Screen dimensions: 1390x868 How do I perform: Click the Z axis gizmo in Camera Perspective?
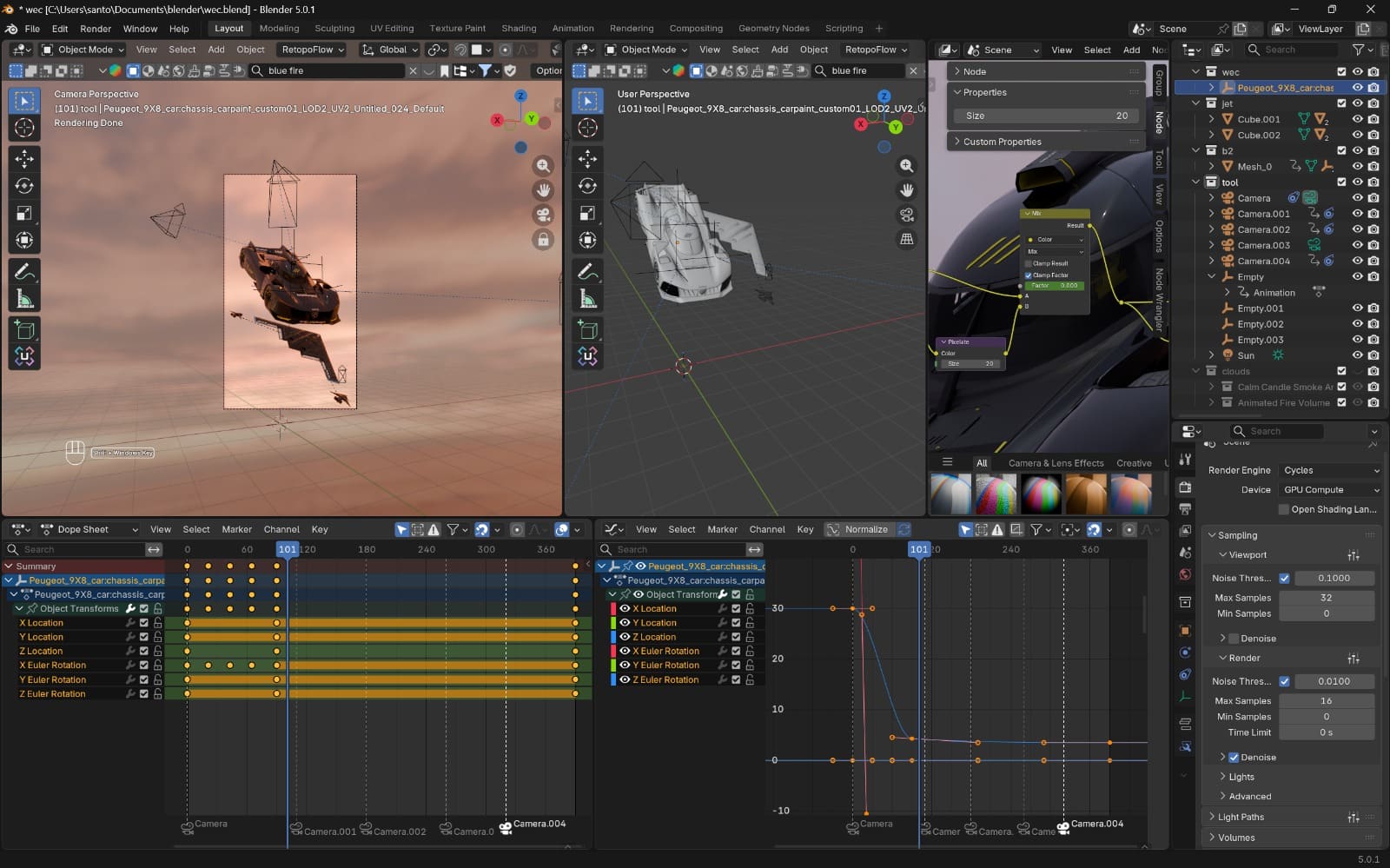click(x=520, y=96)
